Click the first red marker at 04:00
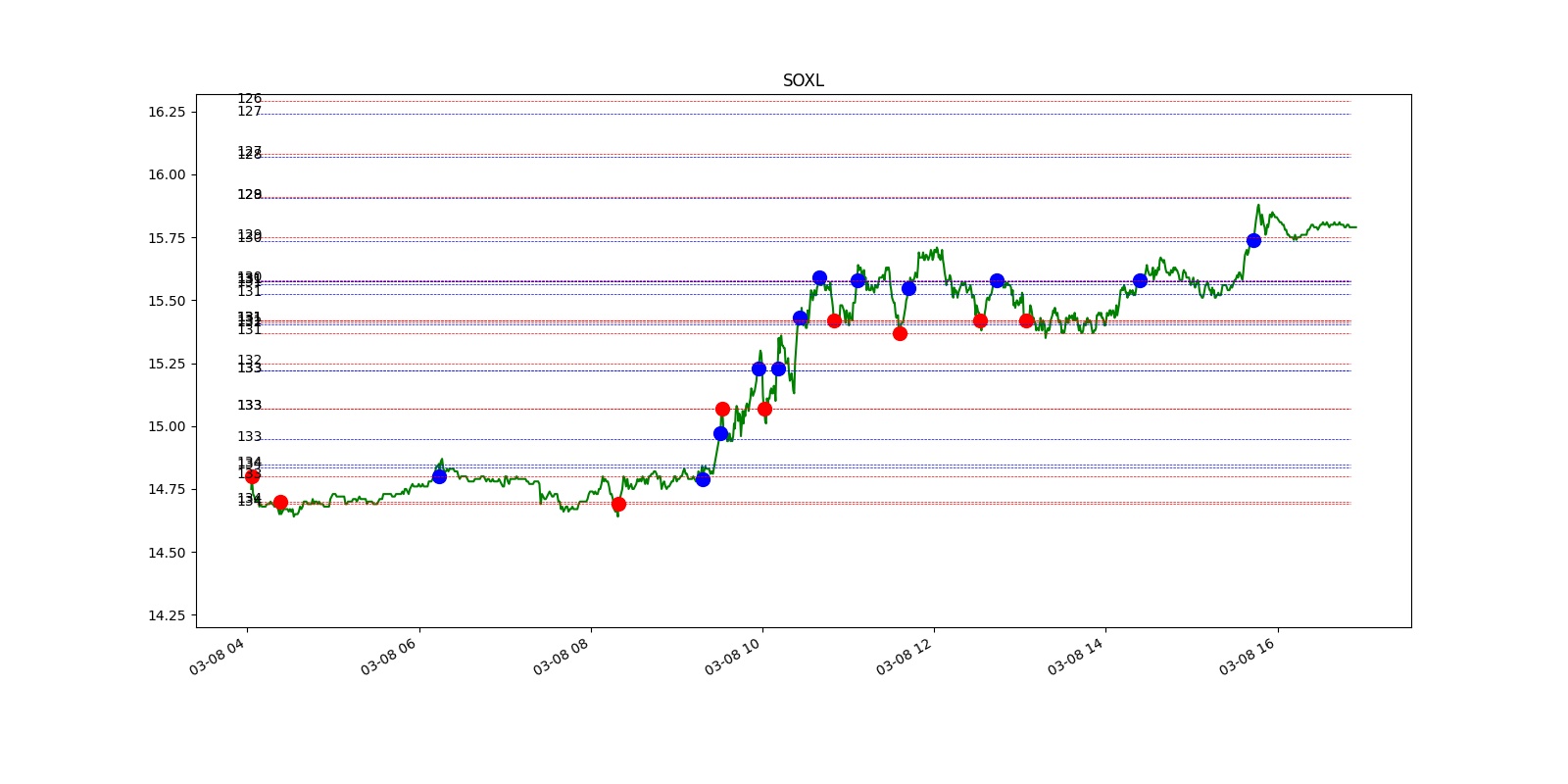 252,476
